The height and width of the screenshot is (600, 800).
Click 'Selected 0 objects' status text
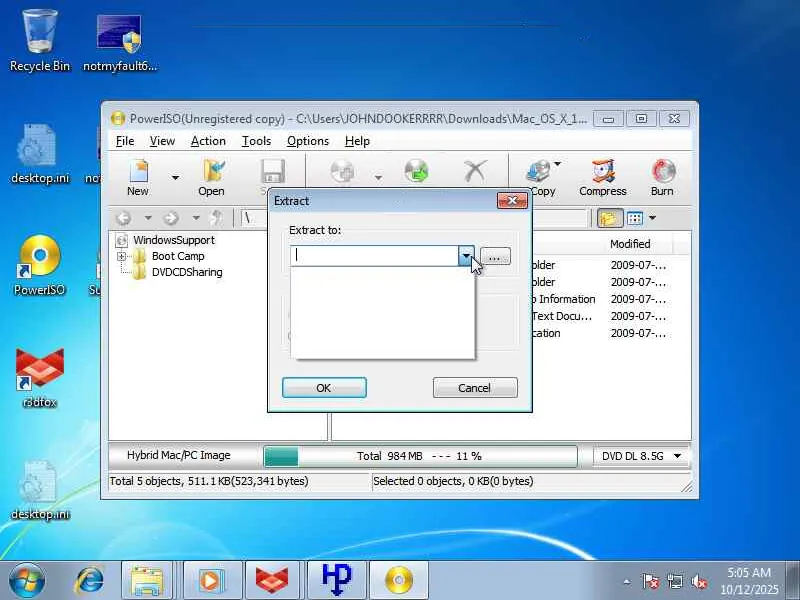coord(453,481)
